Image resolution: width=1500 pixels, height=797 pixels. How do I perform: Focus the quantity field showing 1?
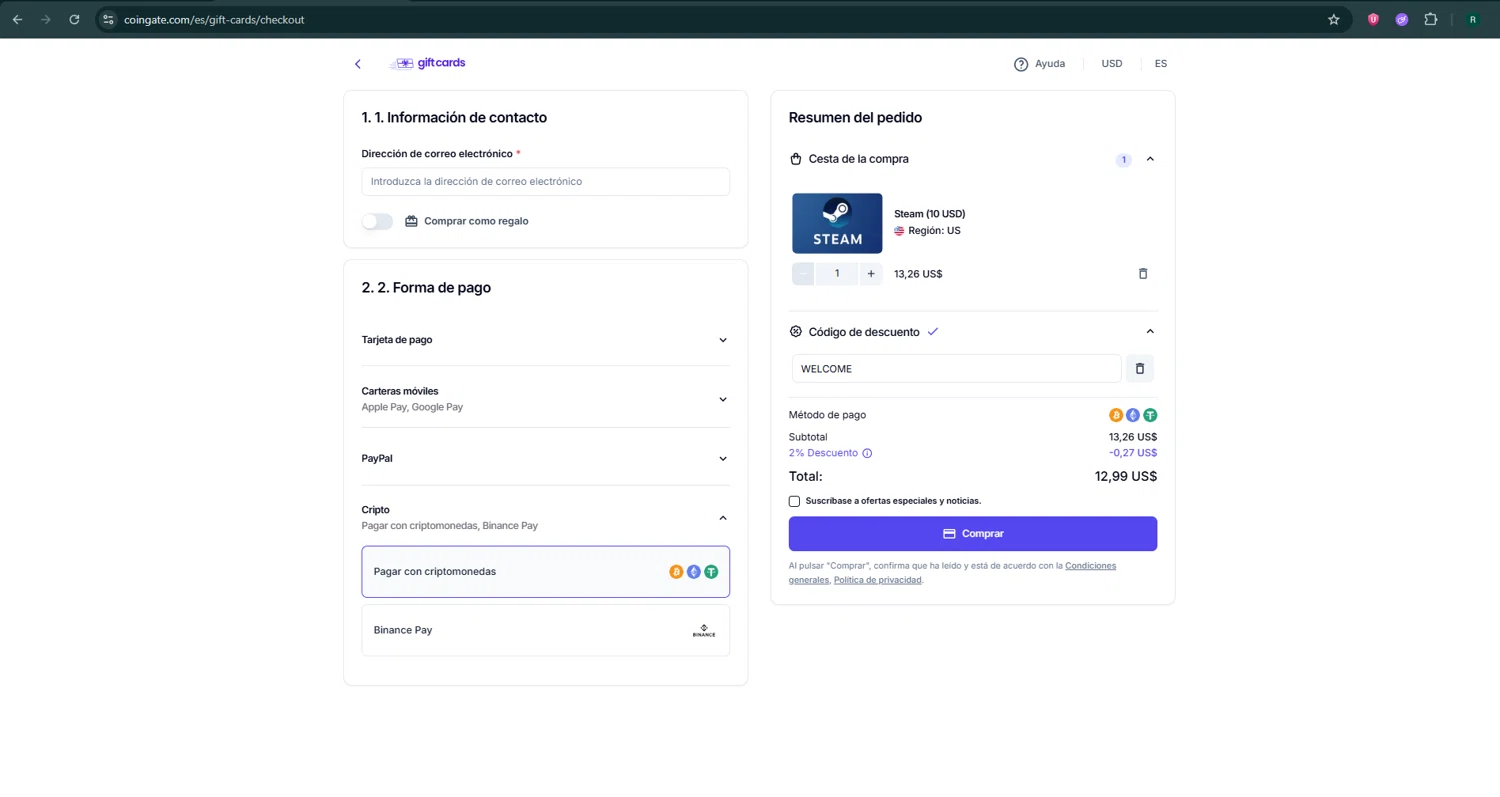point(837,274)
